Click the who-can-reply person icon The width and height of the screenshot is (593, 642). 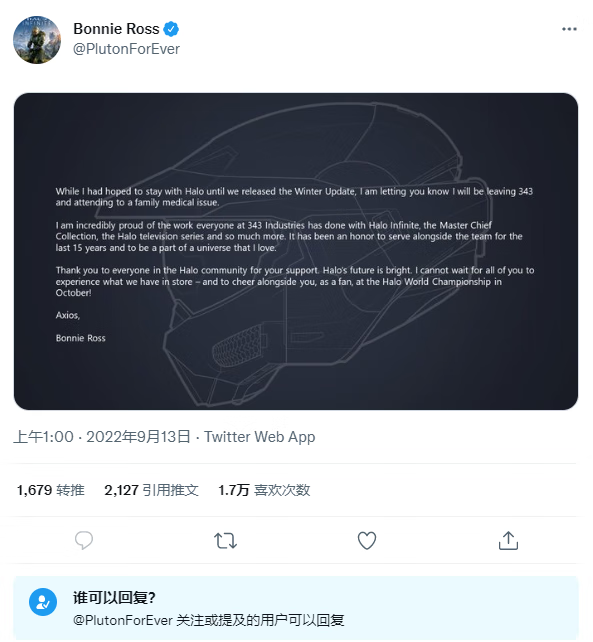[x=43, y=602]
